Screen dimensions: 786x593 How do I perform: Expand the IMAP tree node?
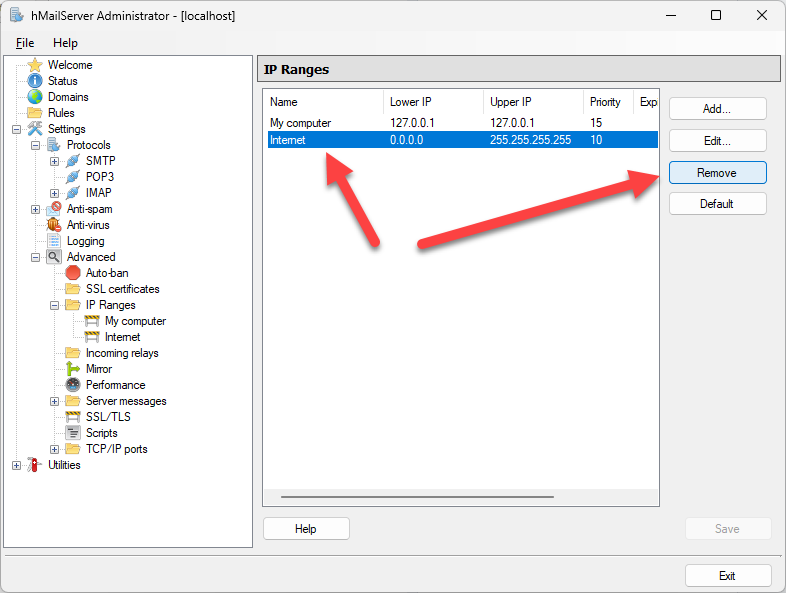point(55,193)
